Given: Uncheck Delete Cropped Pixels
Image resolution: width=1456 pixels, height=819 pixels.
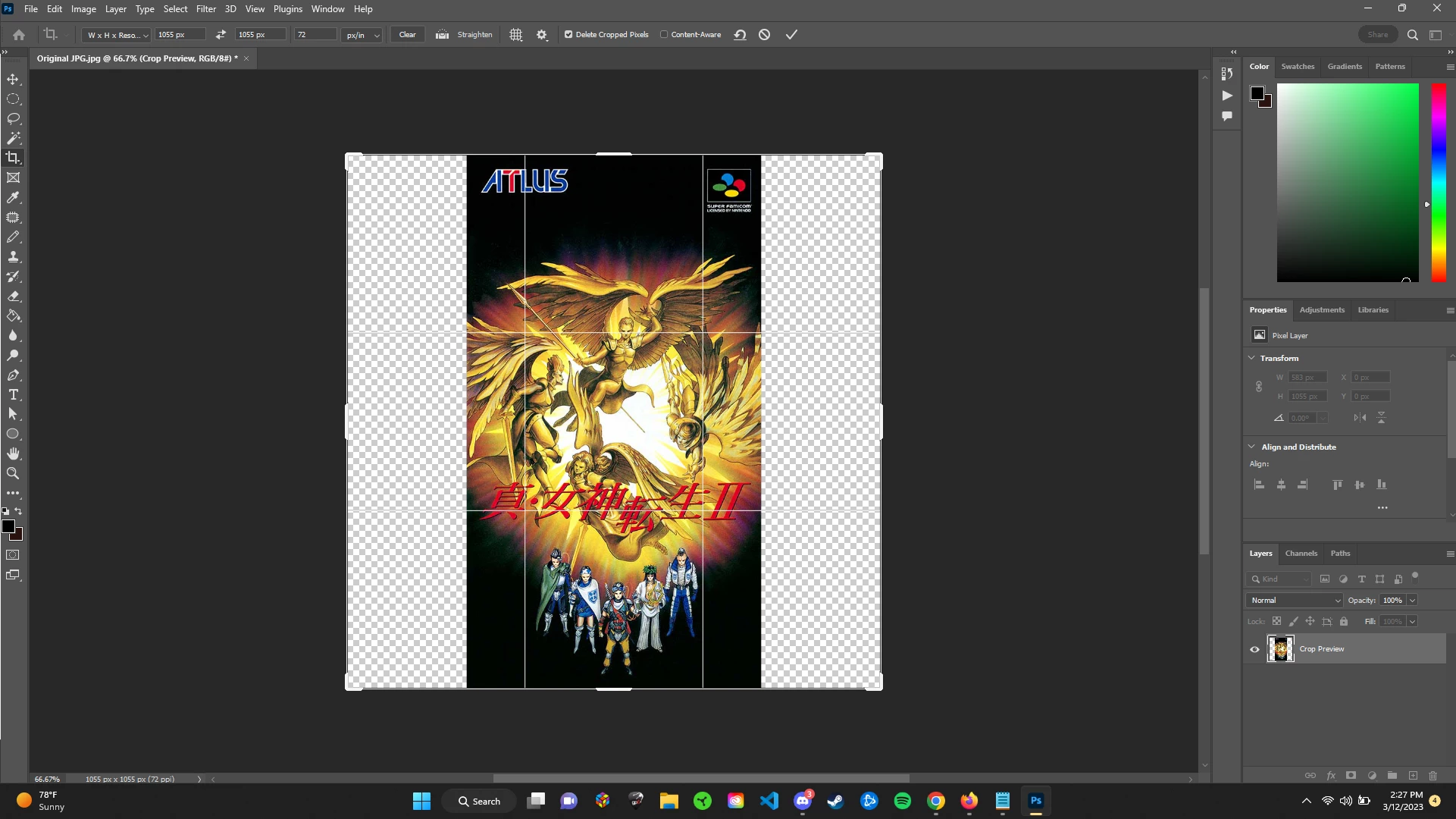Looking at the screenshot, I should [x=568, y=35].
